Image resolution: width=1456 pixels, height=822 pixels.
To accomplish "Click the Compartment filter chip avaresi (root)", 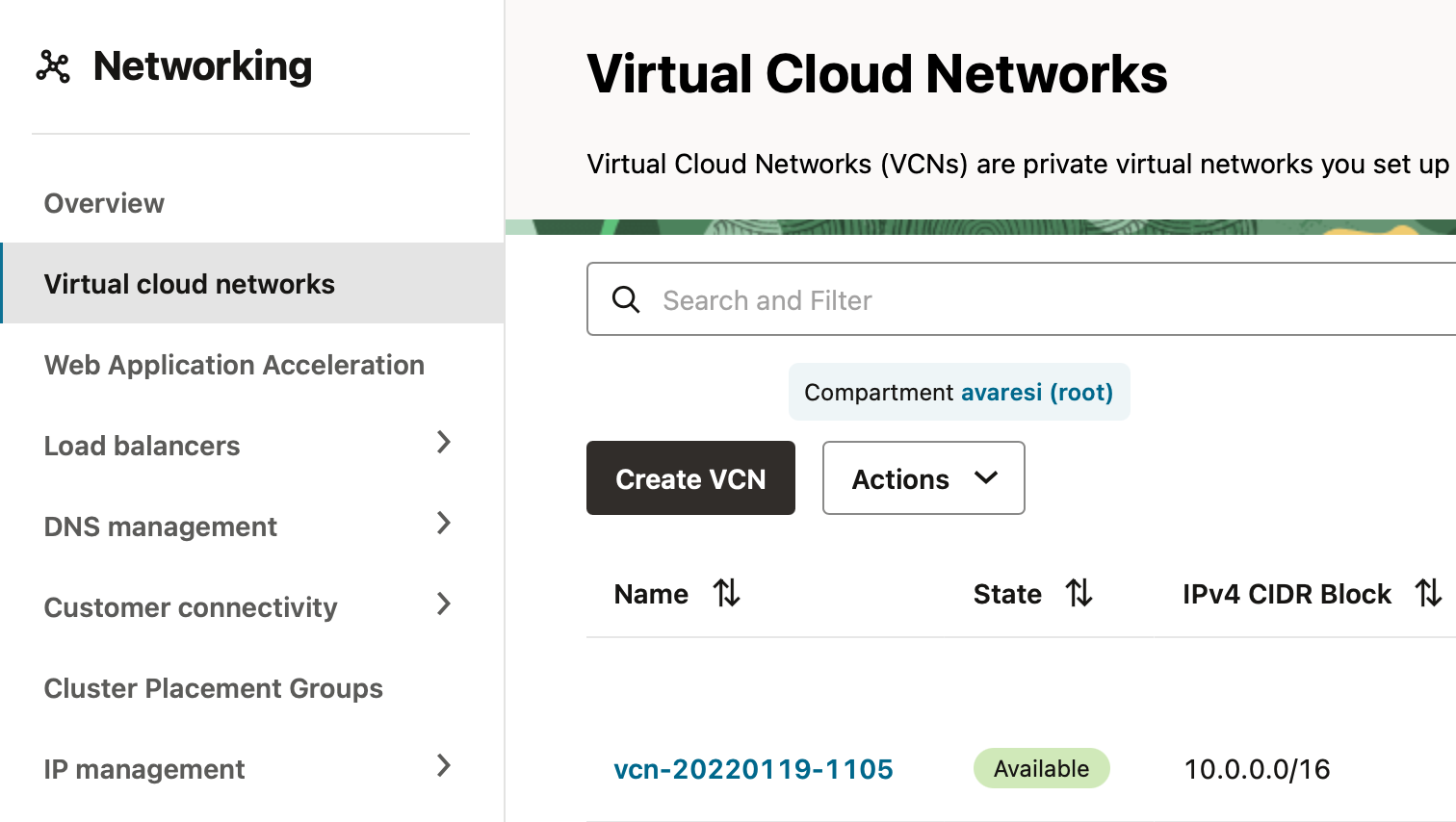I will [x=959, y=392].
